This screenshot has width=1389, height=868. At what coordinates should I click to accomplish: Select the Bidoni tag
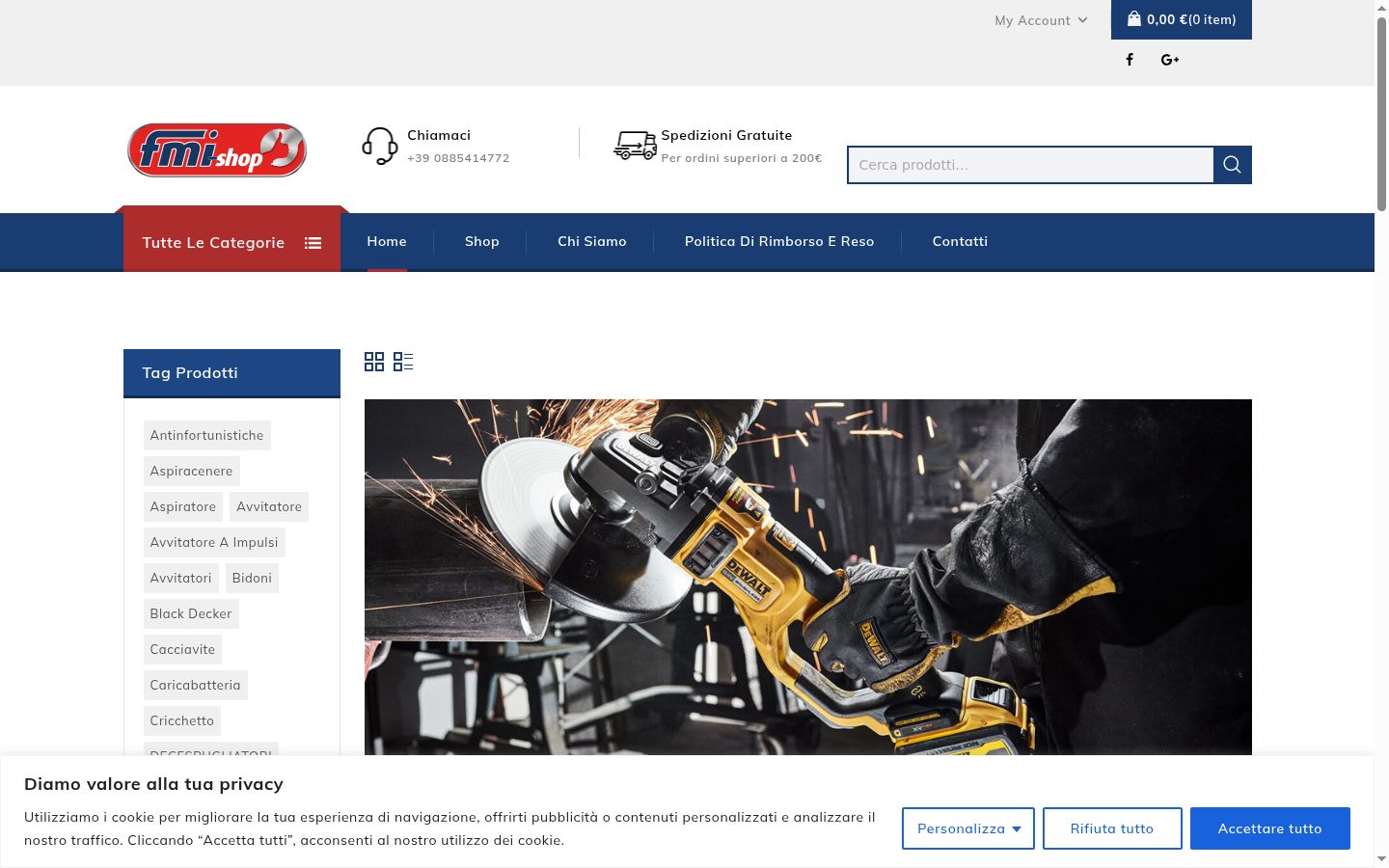[252, 578]
